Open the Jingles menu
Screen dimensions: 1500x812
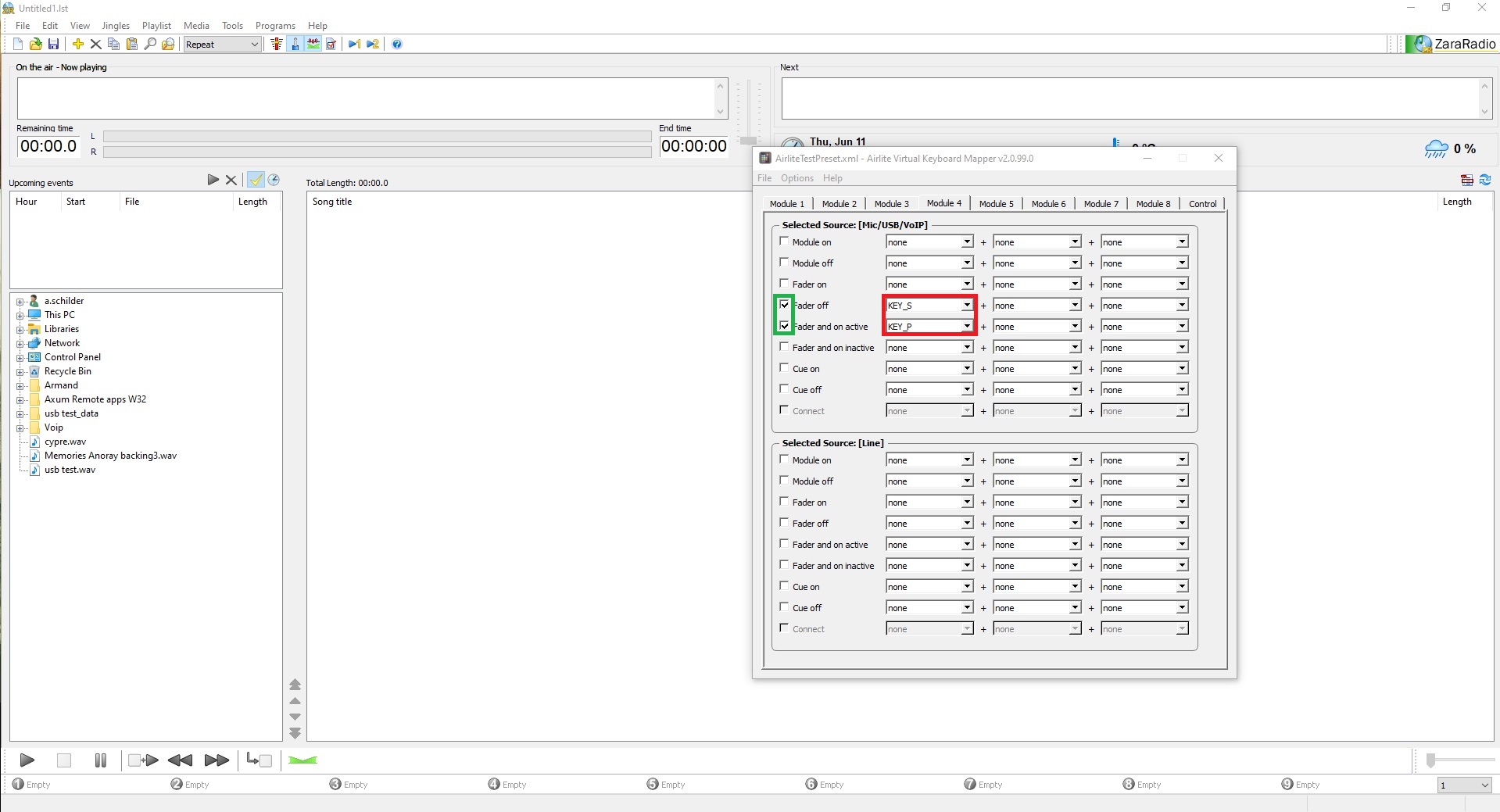tap(116, 26)
